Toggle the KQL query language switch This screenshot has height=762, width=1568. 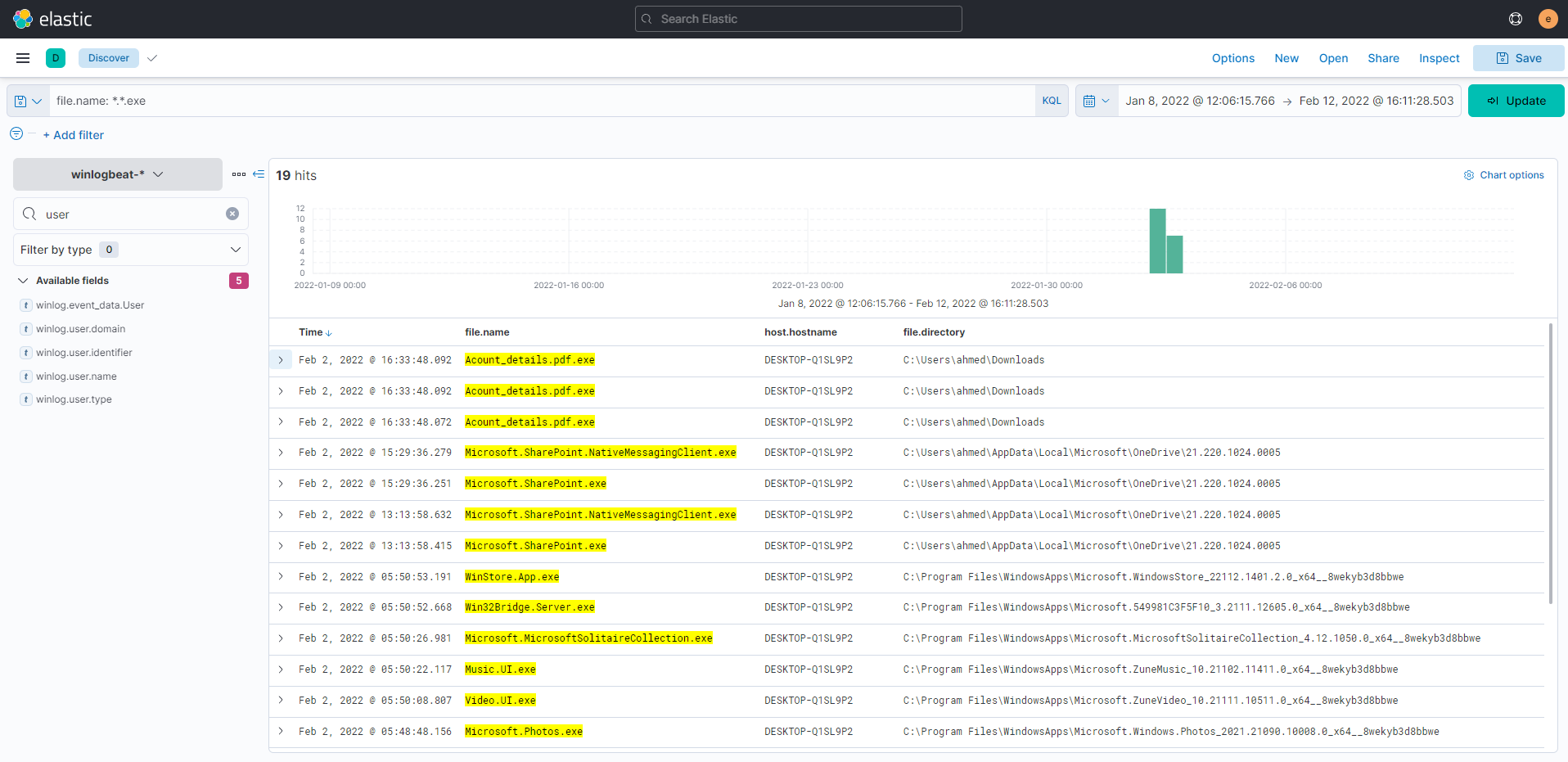[1051, 101]
